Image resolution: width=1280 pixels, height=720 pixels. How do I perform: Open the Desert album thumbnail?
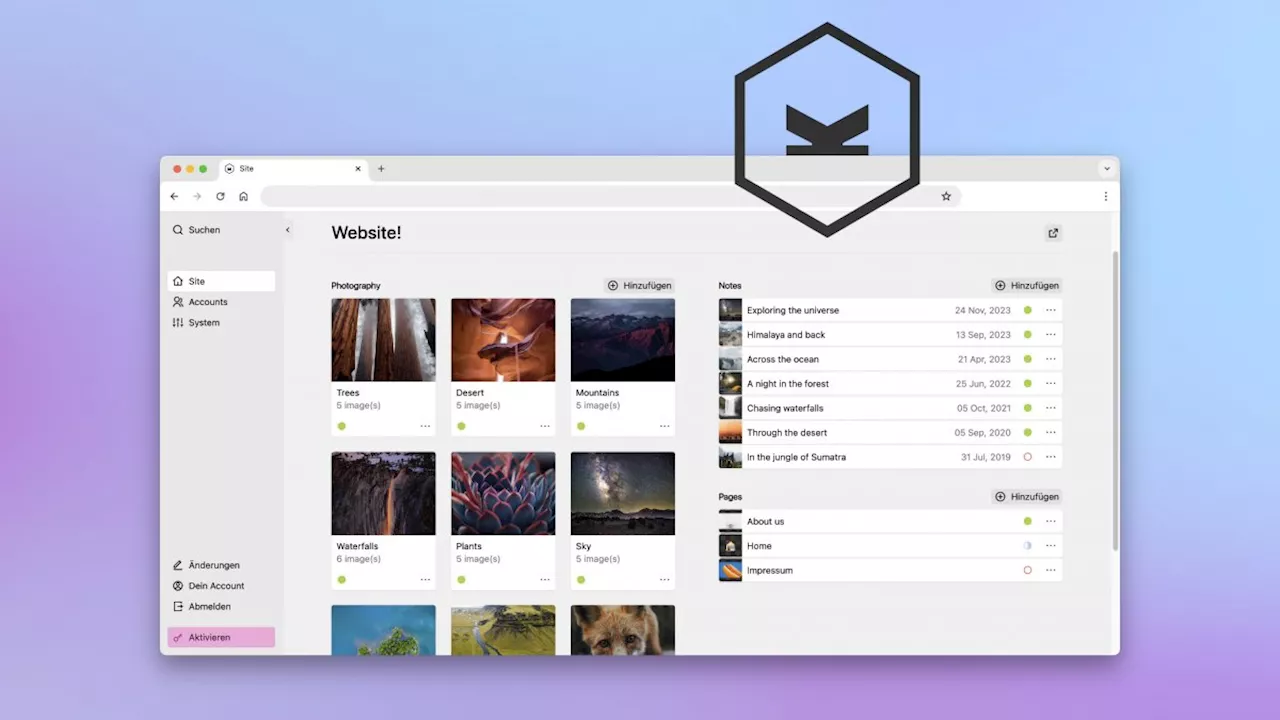(x=503, y=340)
